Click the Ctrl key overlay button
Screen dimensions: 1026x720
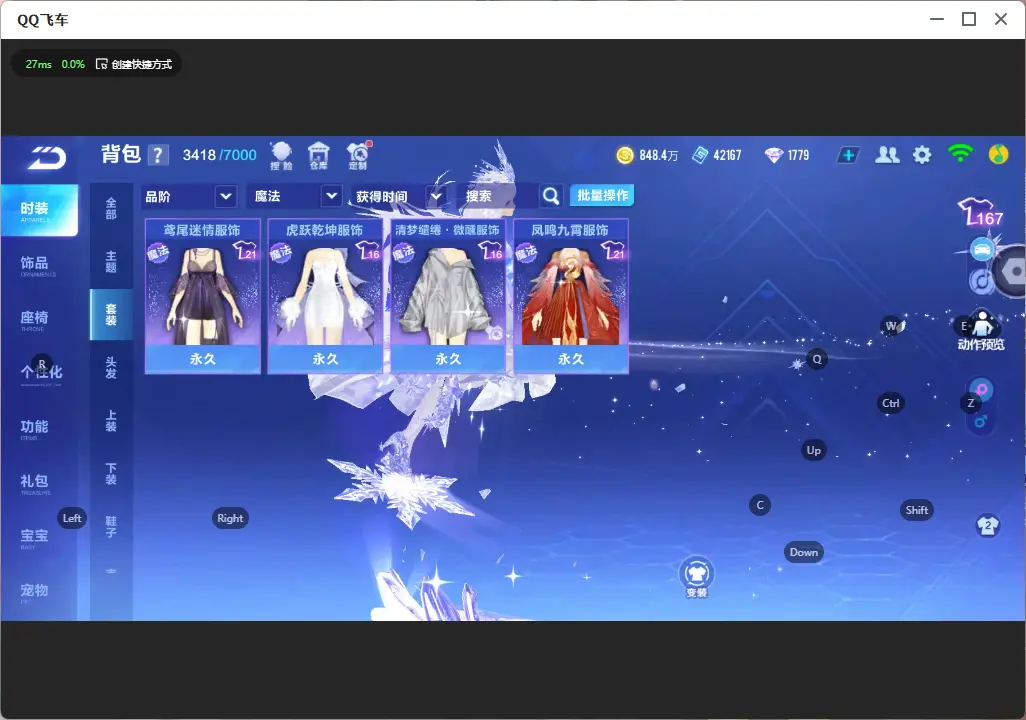[891, 403]
